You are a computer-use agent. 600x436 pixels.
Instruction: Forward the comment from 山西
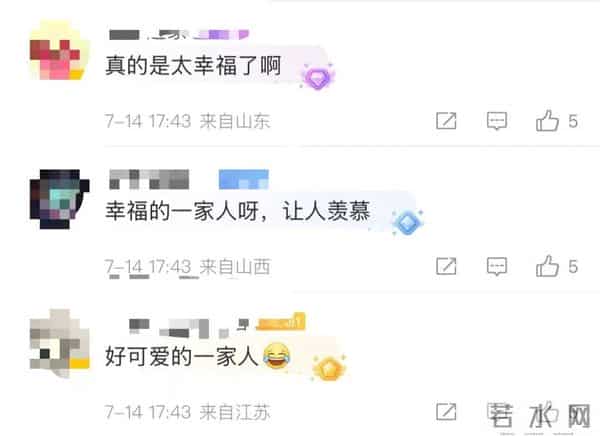[446, 266]
